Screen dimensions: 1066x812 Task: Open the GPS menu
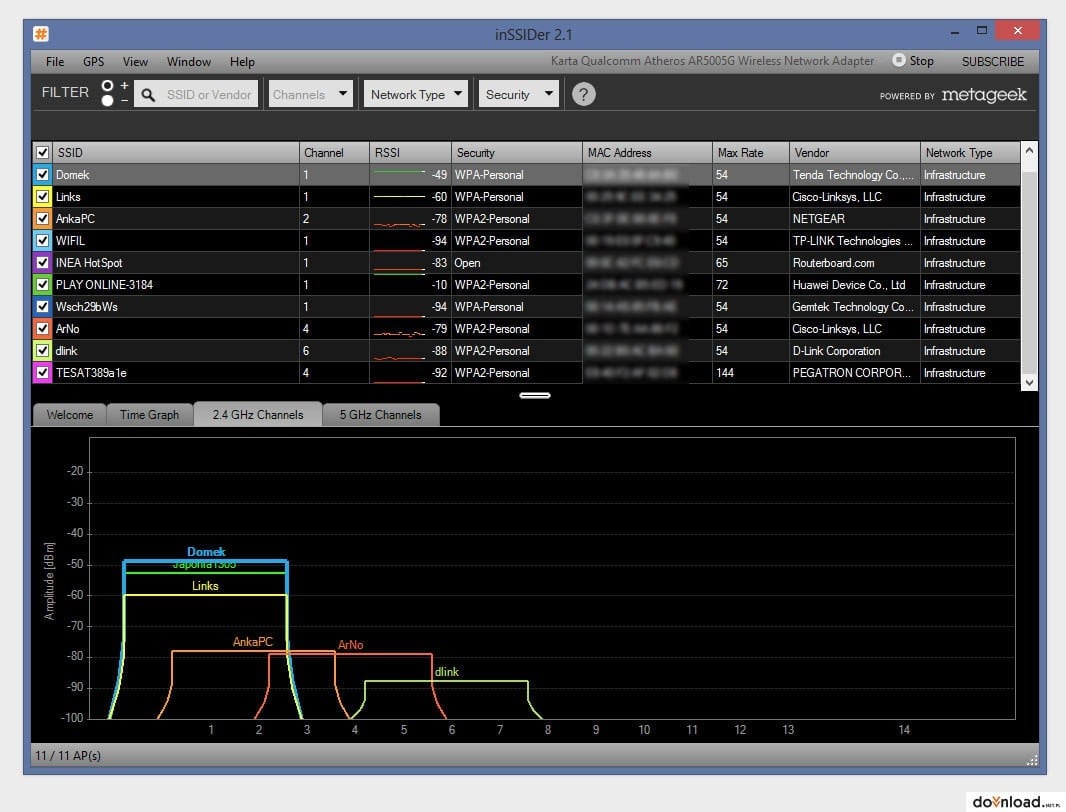point(94,61)
